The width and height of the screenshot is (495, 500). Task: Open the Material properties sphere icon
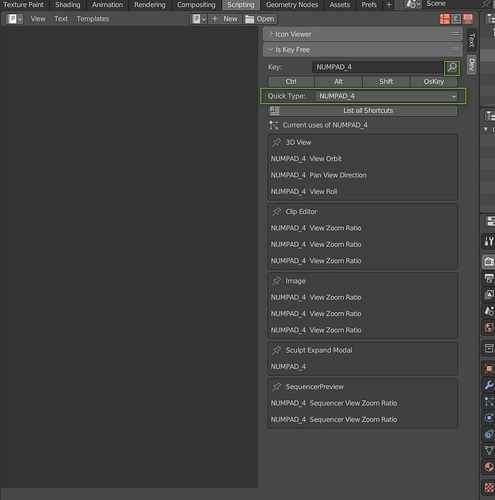coord(489,467)
